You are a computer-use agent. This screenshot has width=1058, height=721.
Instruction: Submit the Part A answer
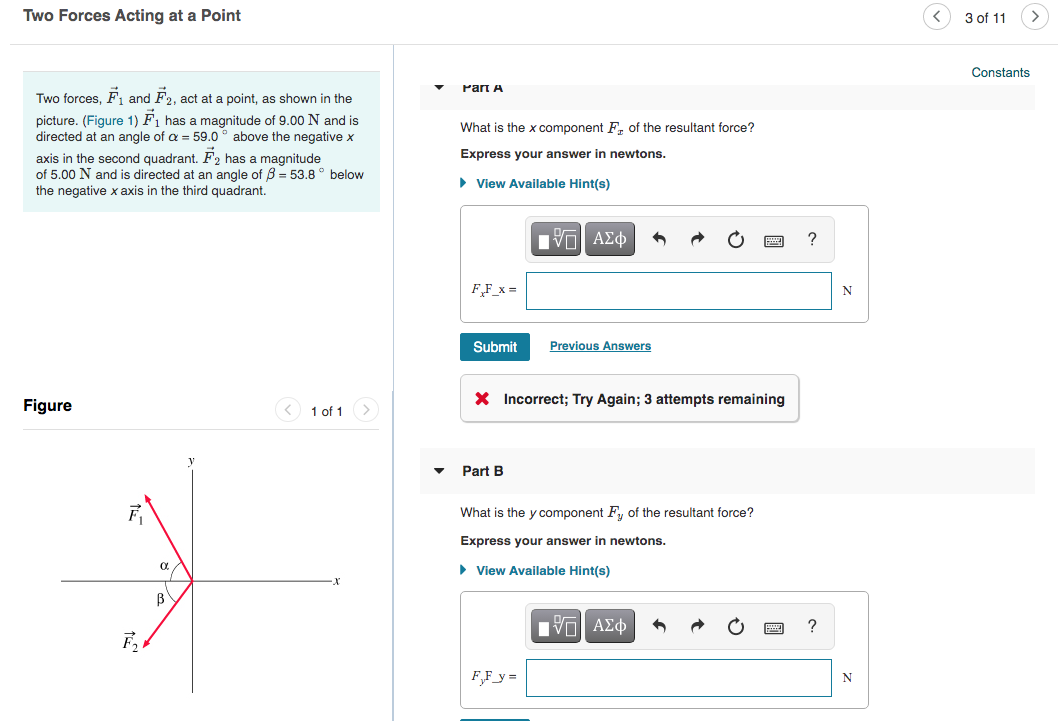(494, 346)
